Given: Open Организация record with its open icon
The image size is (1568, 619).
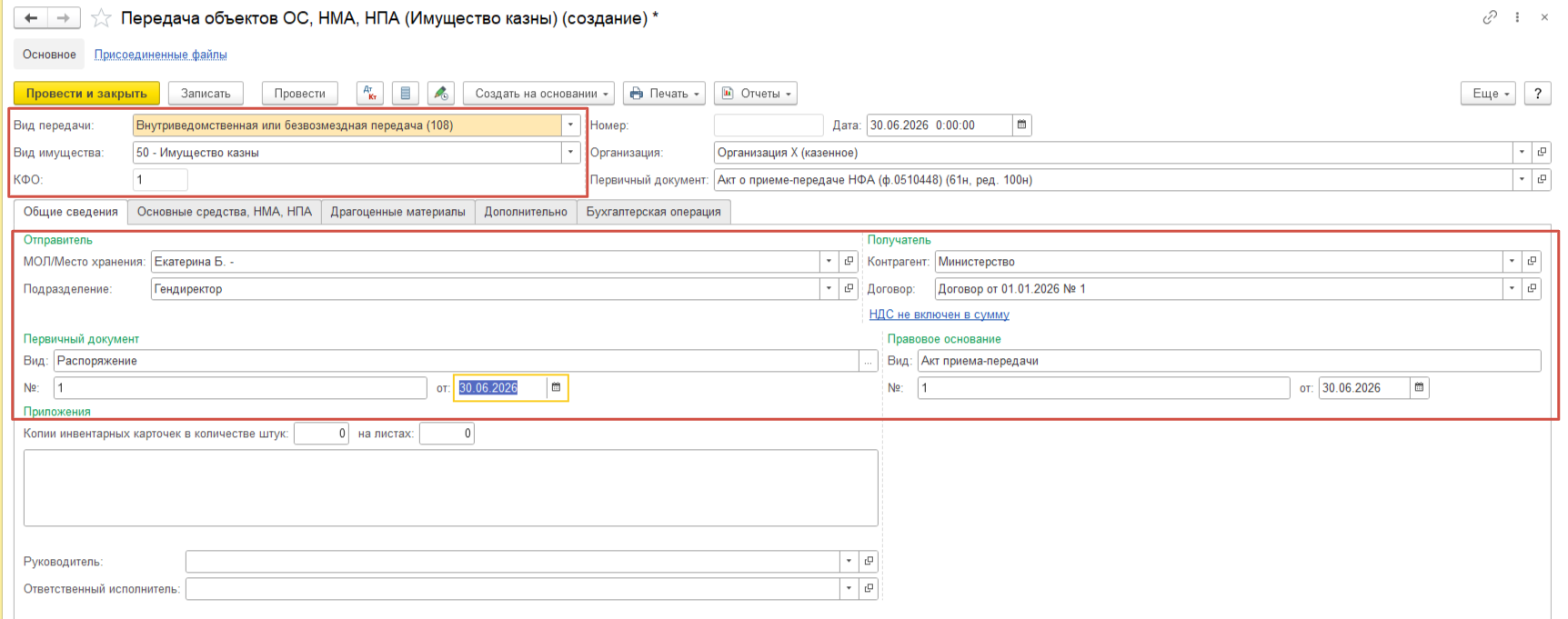Looking at the screenshot, I should [1542, 153].
